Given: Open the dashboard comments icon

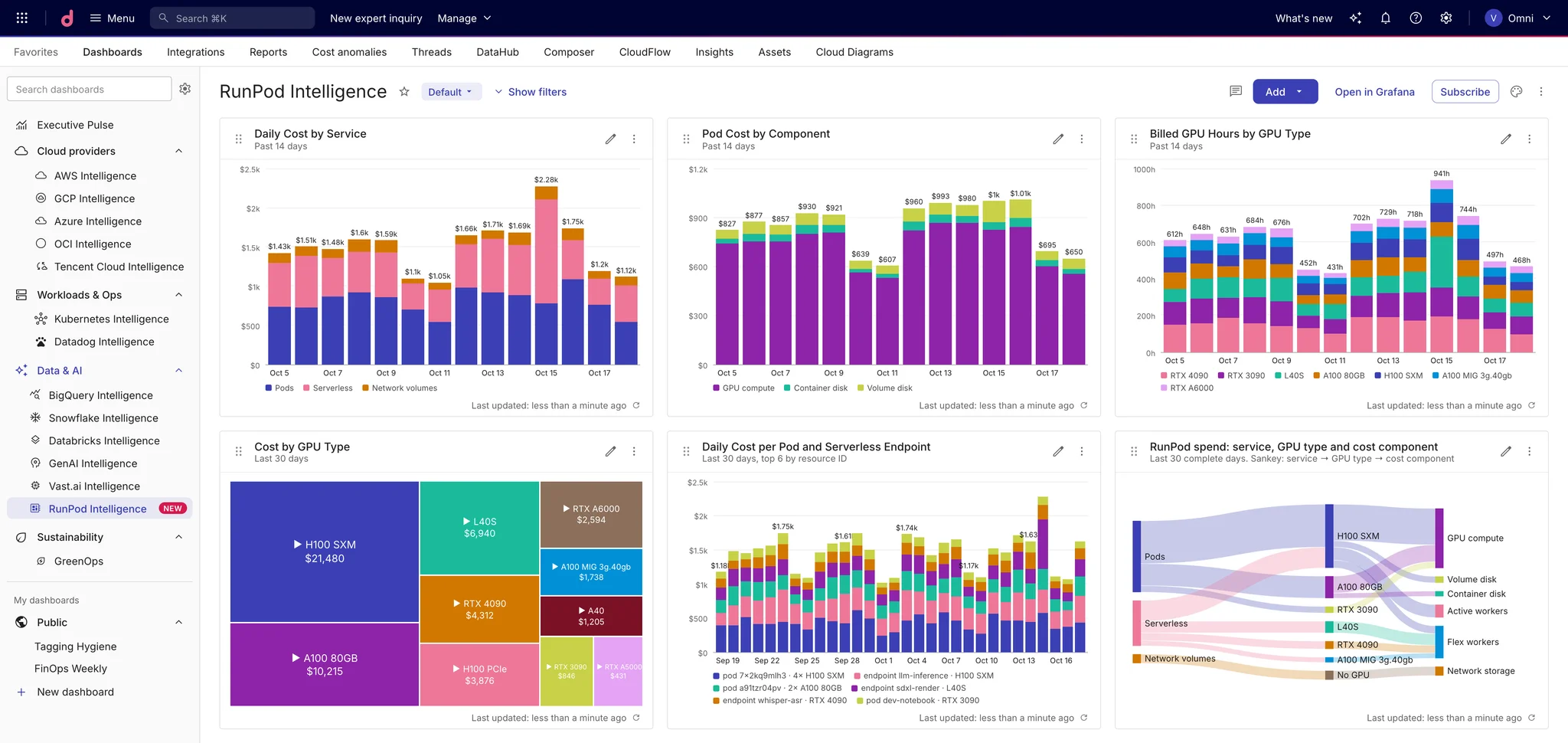Looking at the screenshot, I should coord(1235,91).
